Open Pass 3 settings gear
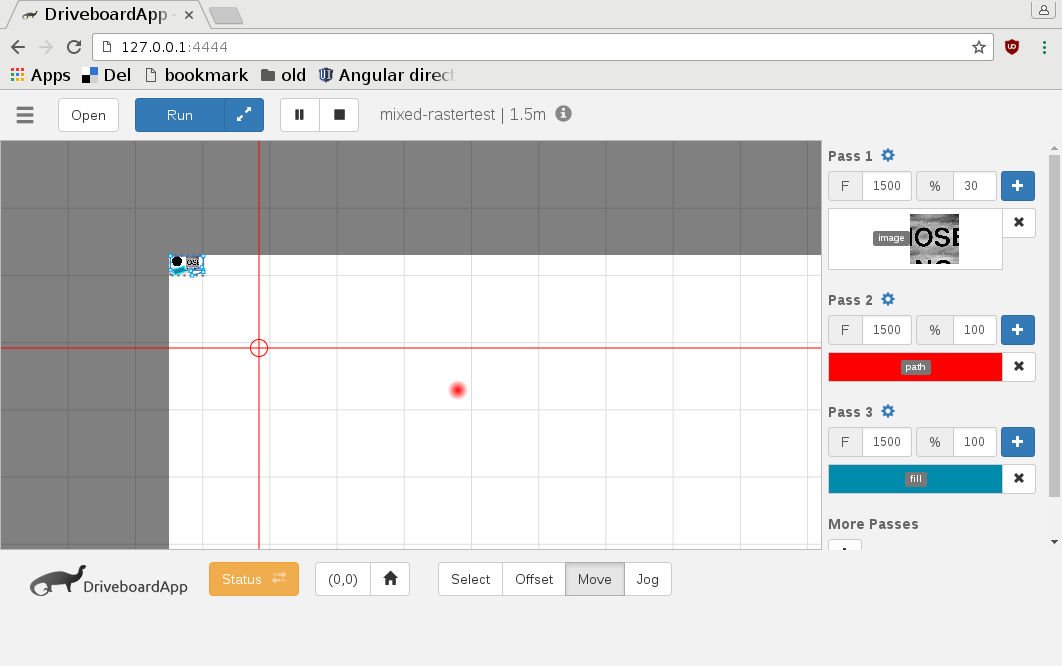 click(887, 412)
